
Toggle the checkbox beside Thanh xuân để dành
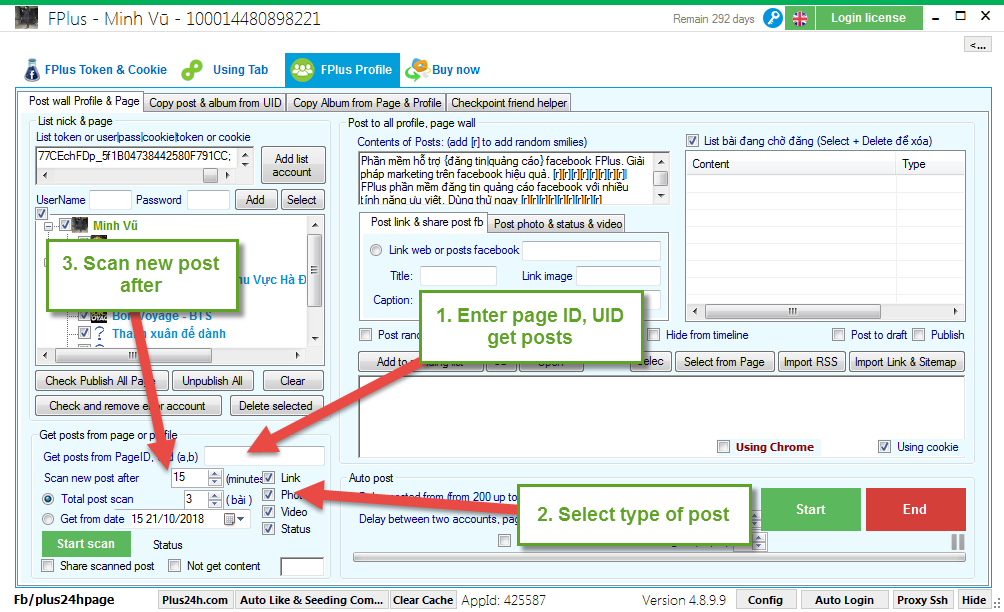click(84, 332)
